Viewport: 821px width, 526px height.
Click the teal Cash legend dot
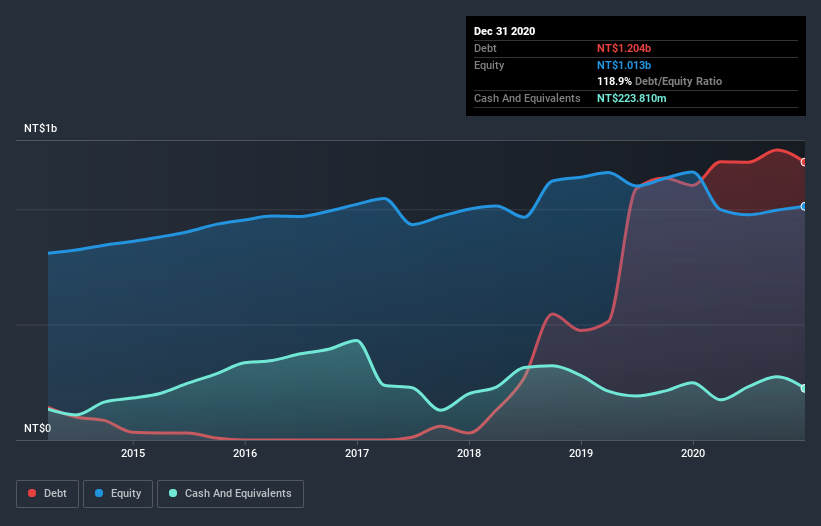173,493
